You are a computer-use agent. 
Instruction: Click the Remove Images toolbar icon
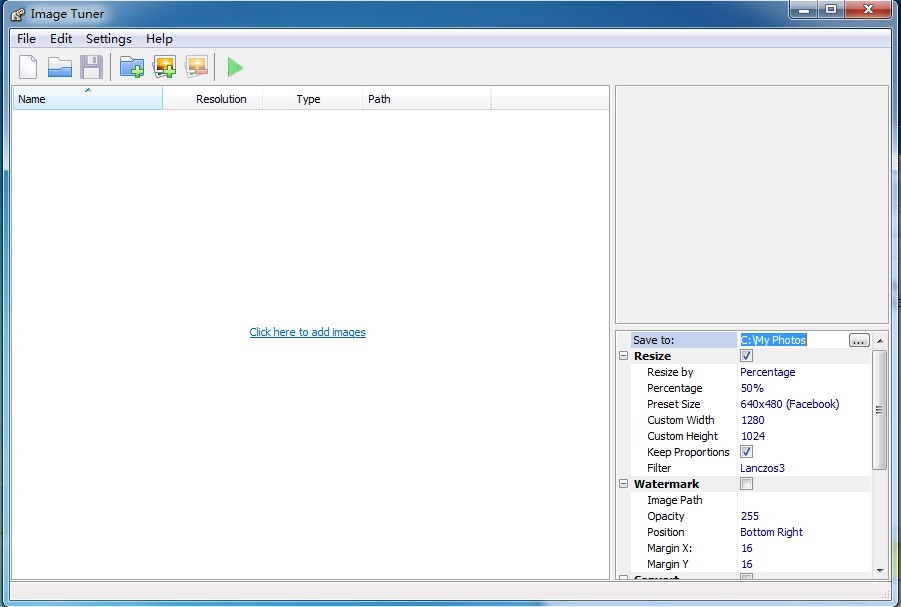(x=196, y=67)
